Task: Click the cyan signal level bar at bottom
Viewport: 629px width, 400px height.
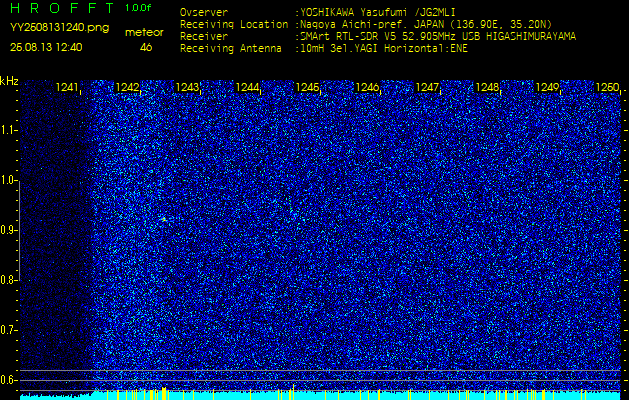Action: point(320,396)
